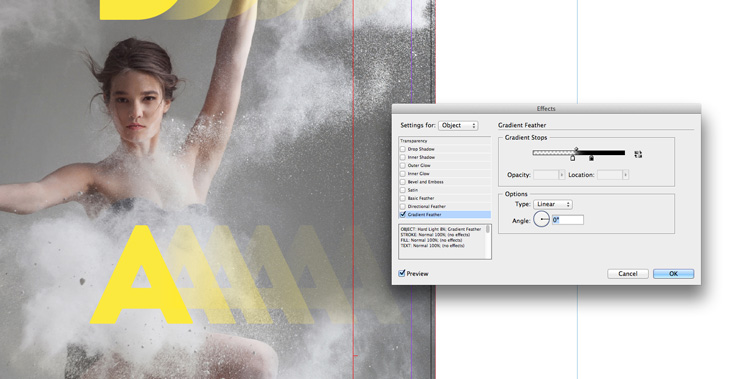The height and width of the screenshot is (379, 750).
Task: Select the Drop Shadow effect label
Action: point(421,149)
